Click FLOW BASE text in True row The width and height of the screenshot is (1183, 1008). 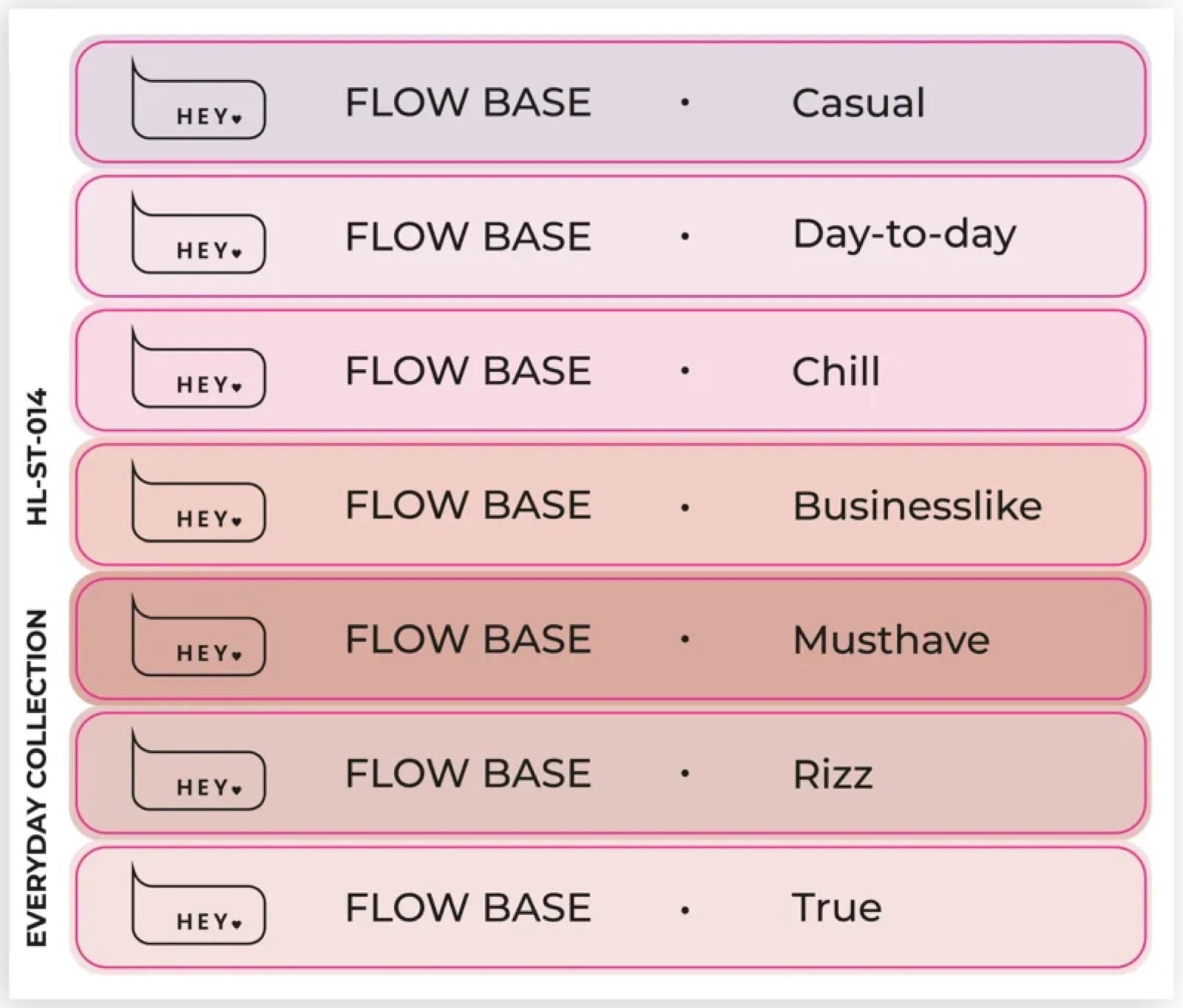click(468, 907)
